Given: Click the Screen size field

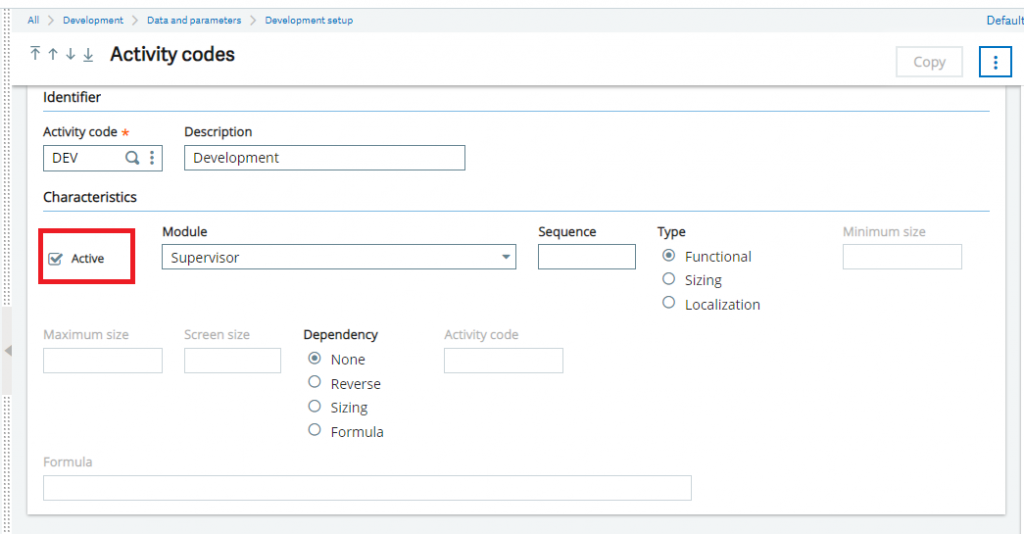Looking at the screenshot, I should click(x=232, y=360).
